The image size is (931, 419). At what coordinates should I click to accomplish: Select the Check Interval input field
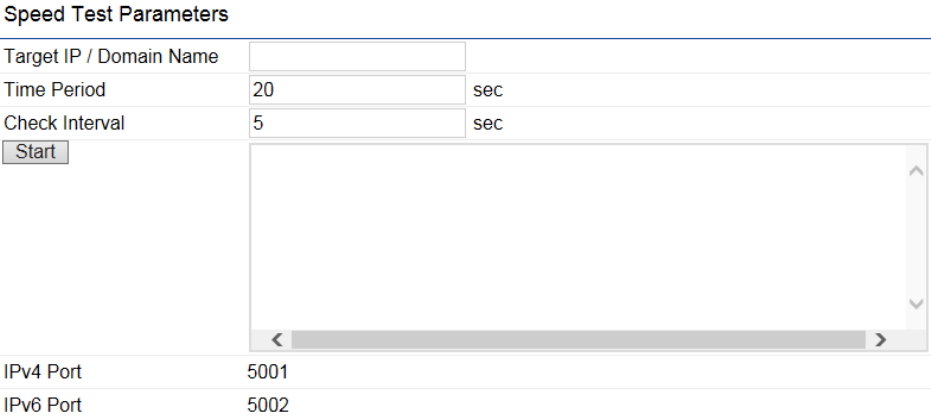point(357,123)
